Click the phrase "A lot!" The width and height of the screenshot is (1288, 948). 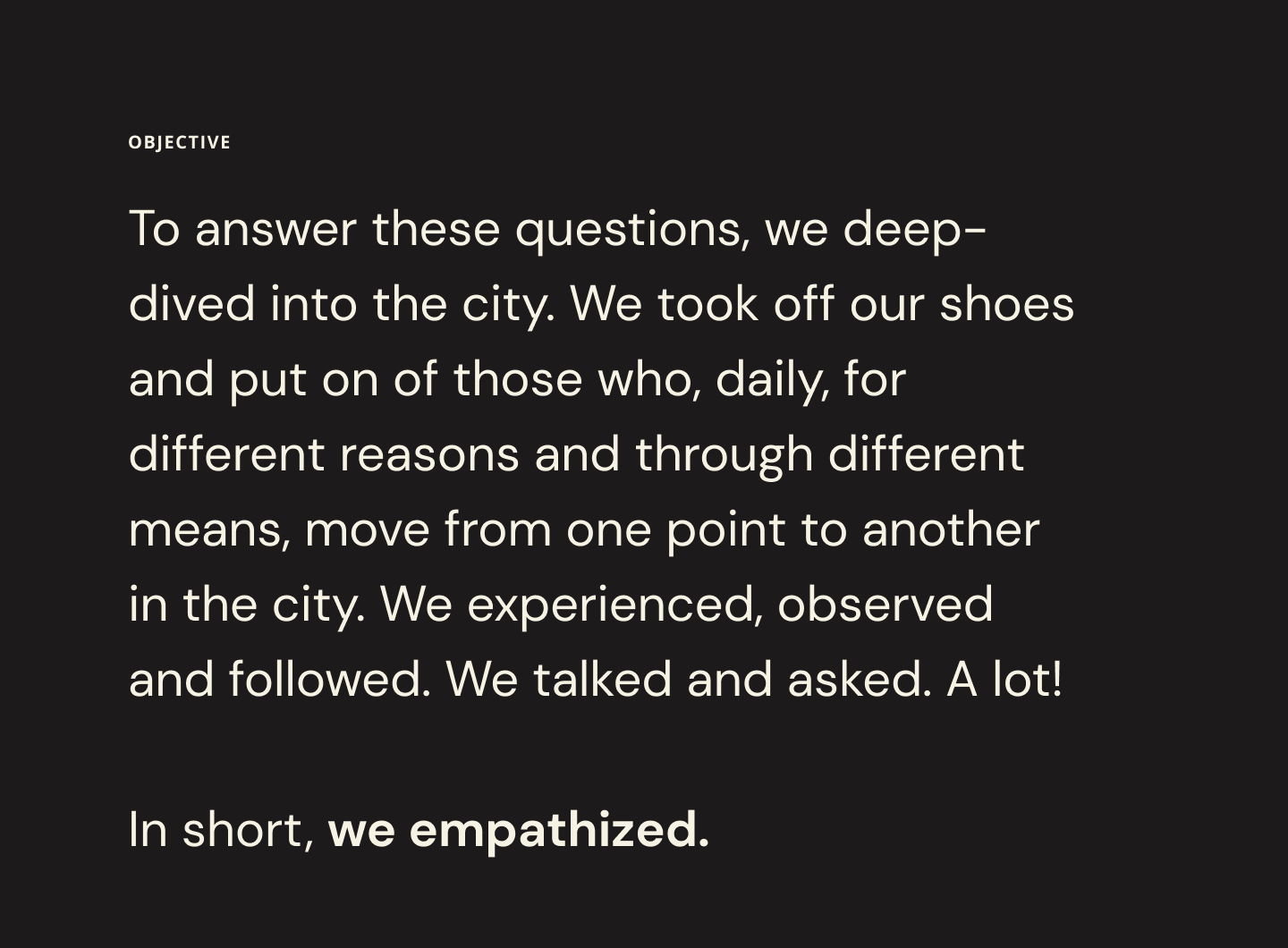(x=1004, y=680)
